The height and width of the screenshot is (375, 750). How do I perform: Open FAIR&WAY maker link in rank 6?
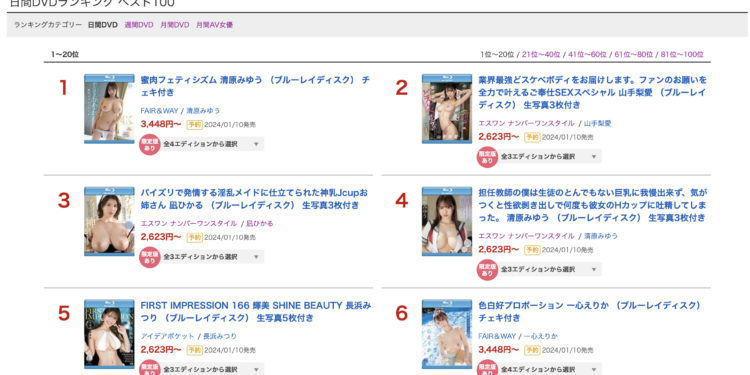(497, 336)
